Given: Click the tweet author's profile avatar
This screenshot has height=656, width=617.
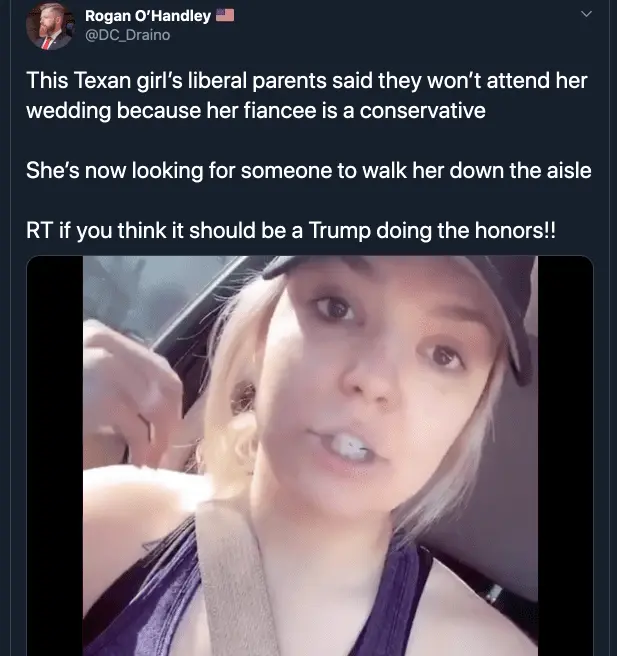Looking at the screenshot, I should click(x=50, y=26).
